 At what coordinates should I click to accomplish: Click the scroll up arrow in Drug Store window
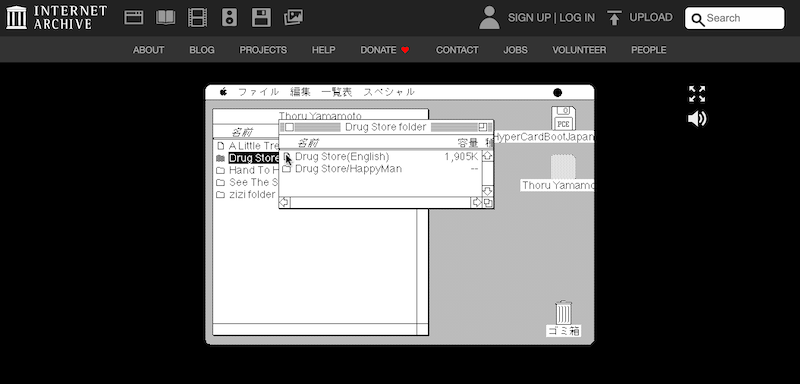pyautogui.click(x=487, y=156)
